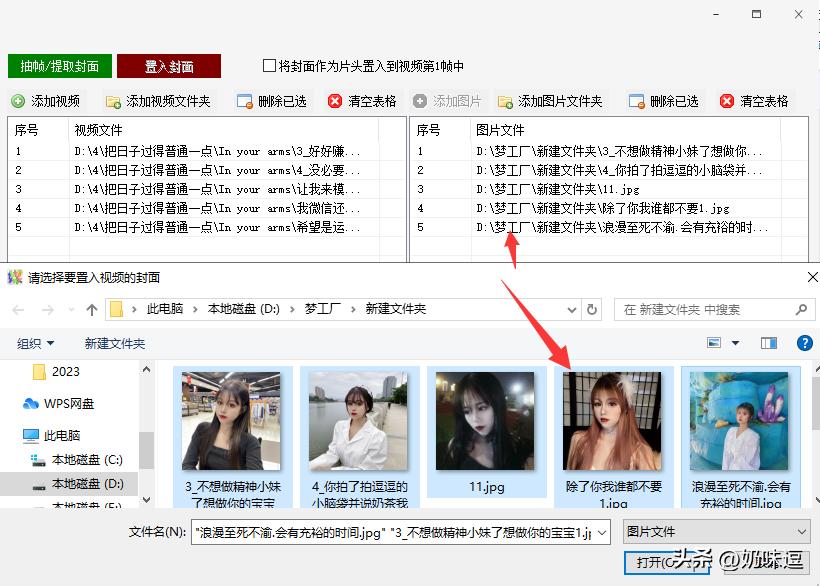820x586 pixels.
Task: Open the 组织 dropdown menu
Action: tap(35, 342)
